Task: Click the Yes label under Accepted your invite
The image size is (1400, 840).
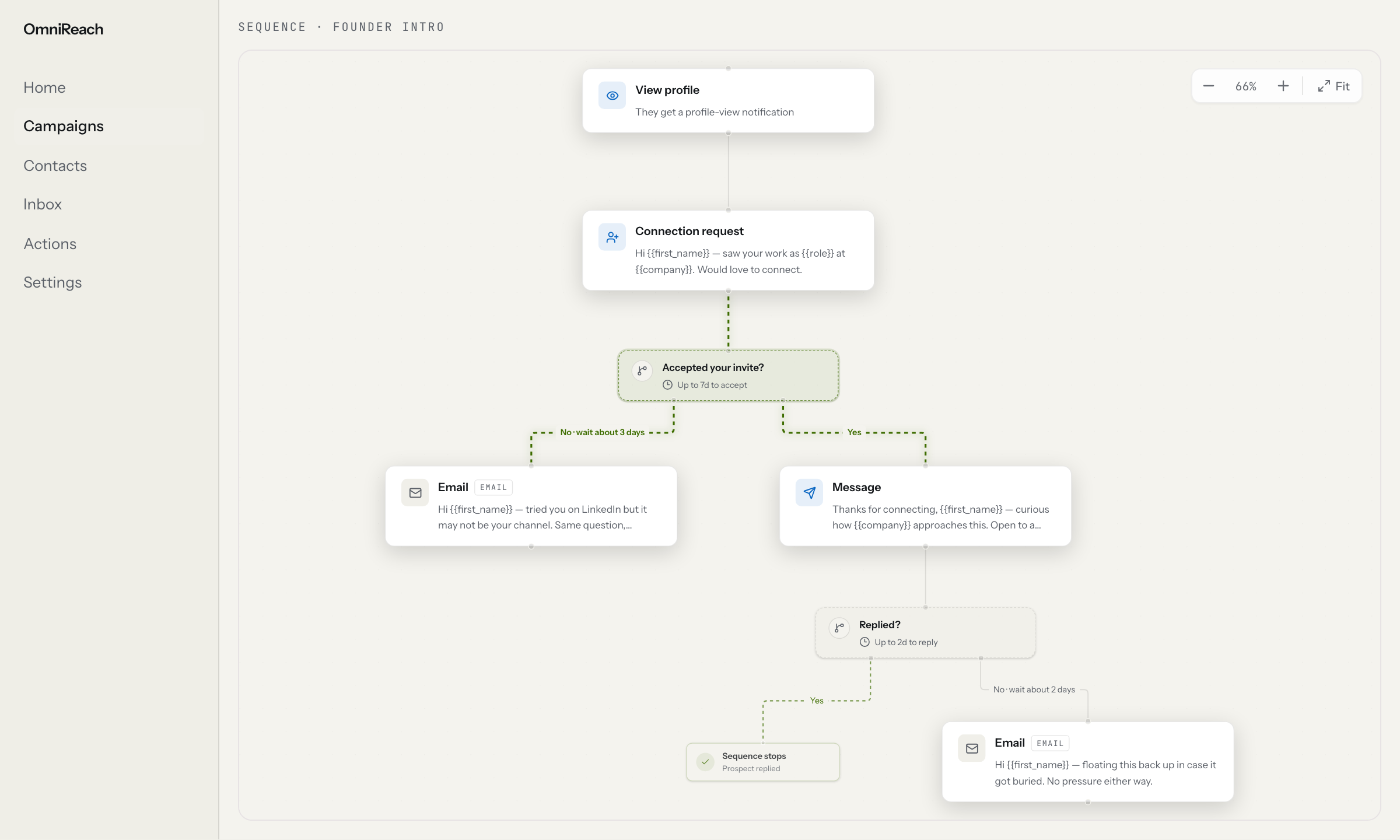Action: [x=854, y=432]
